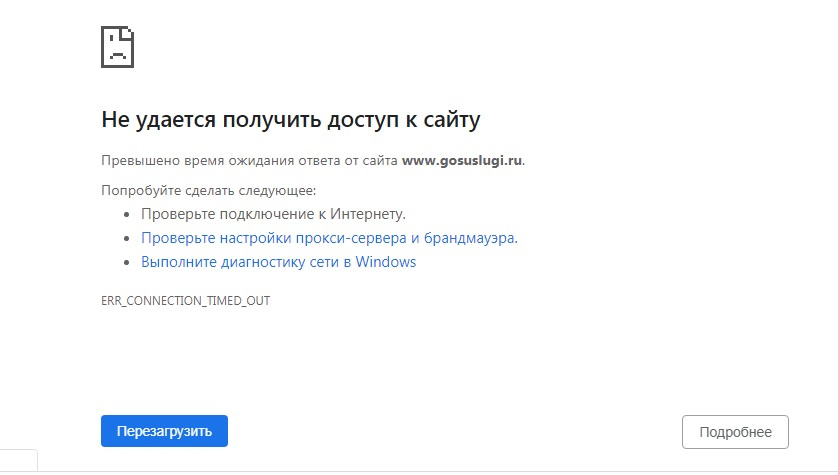This screenshot has height=475, width=838.
Task: Click the text Проверьте подключение к Интернету
Action: tap(273, 214)
